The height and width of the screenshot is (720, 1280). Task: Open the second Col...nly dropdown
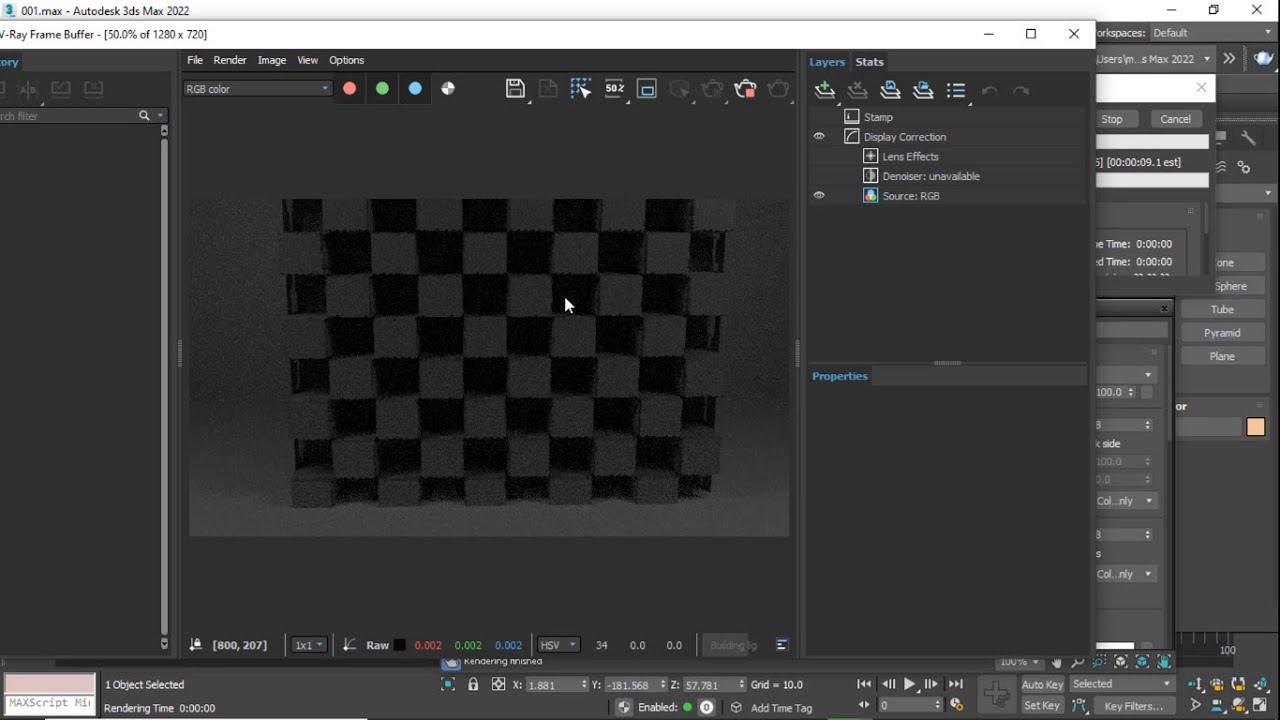[x=1125, y=574]
